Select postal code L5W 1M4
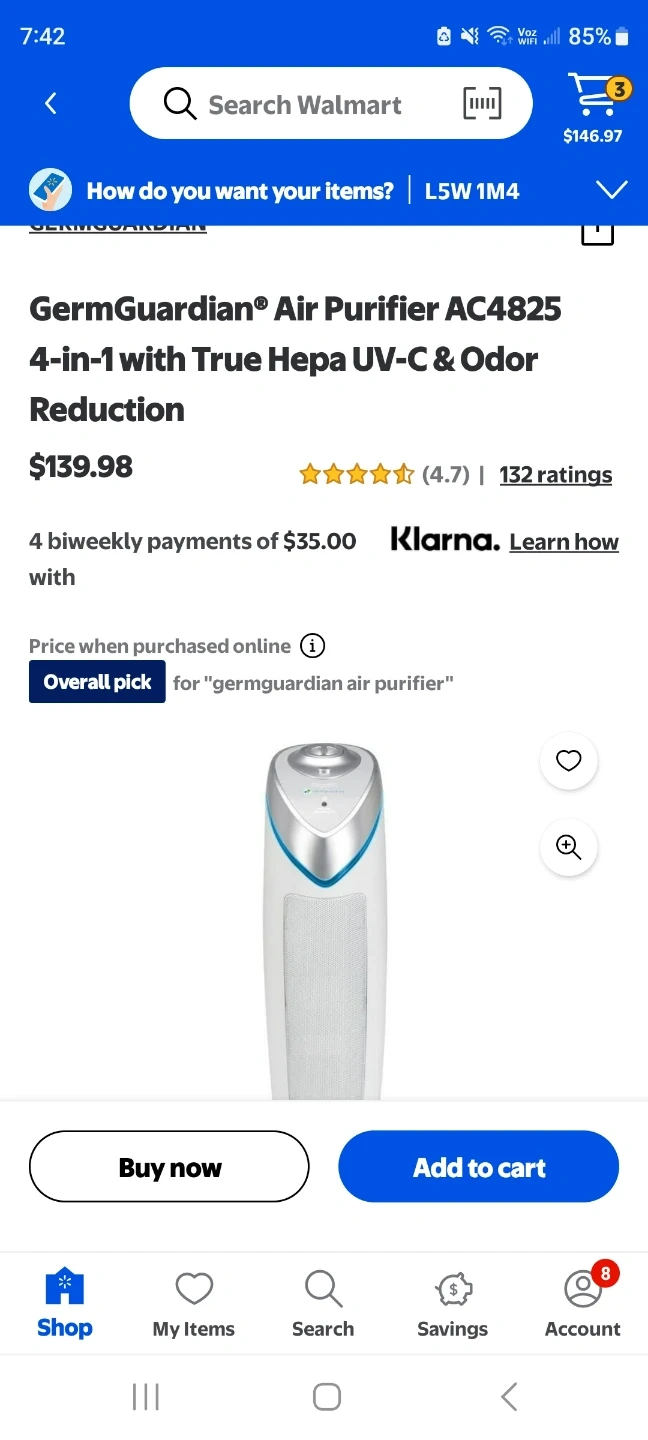This screenshot has width=648, height=1440. point(472,191)
